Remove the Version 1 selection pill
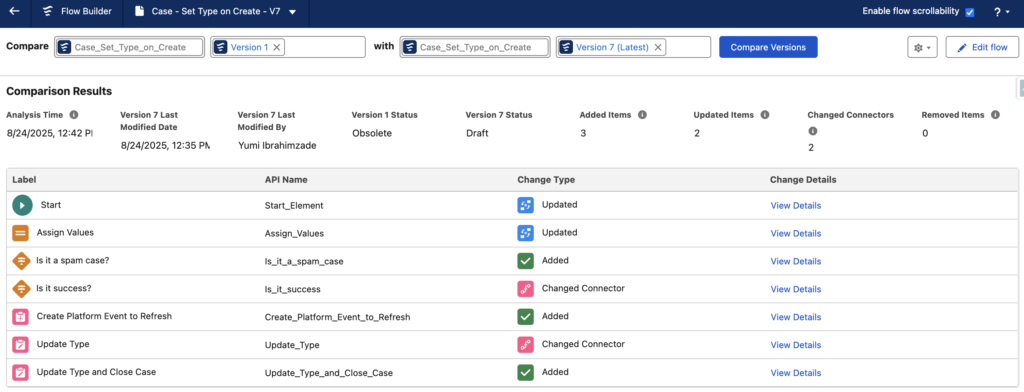 pyautogui.click(x=276, y=47)
